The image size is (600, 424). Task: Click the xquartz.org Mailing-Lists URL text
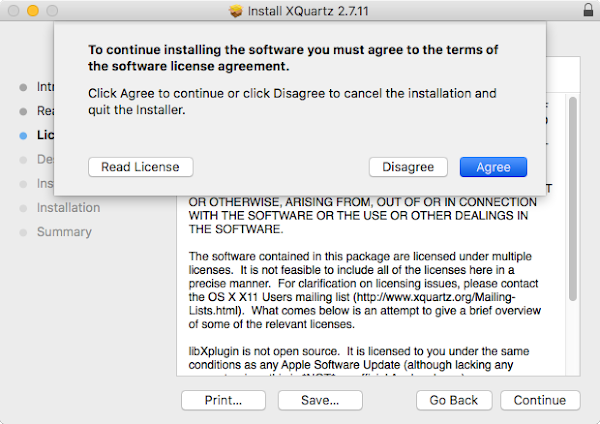tap(352, 303)
